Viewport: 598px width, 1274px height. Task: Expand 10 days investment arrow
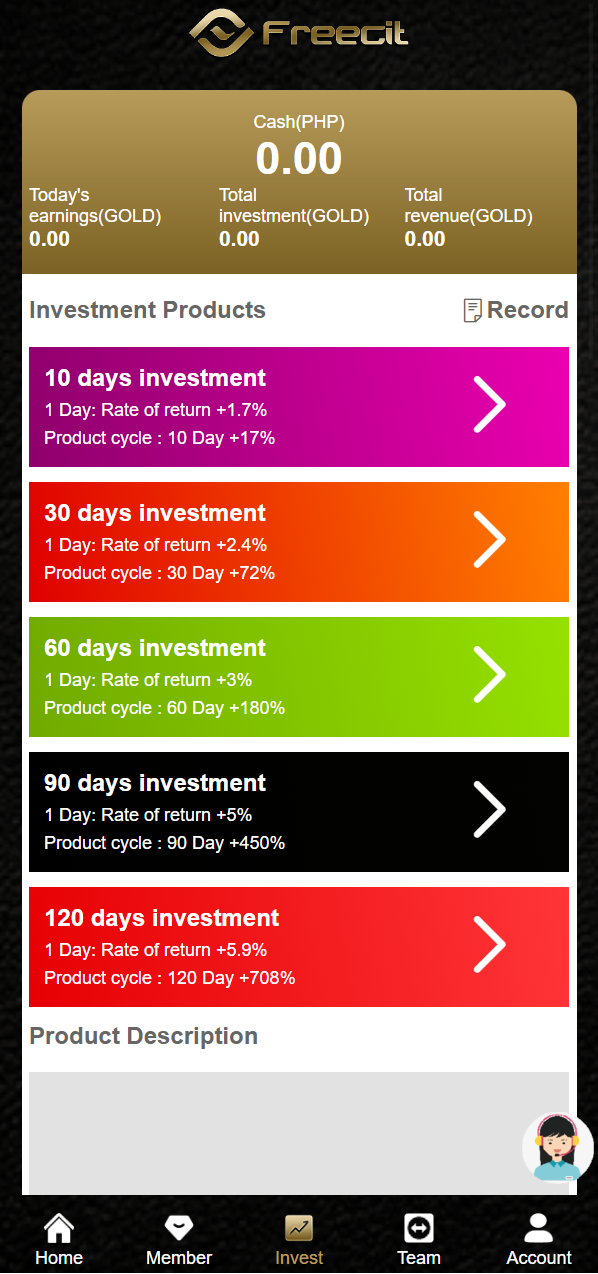click(489, 405)
